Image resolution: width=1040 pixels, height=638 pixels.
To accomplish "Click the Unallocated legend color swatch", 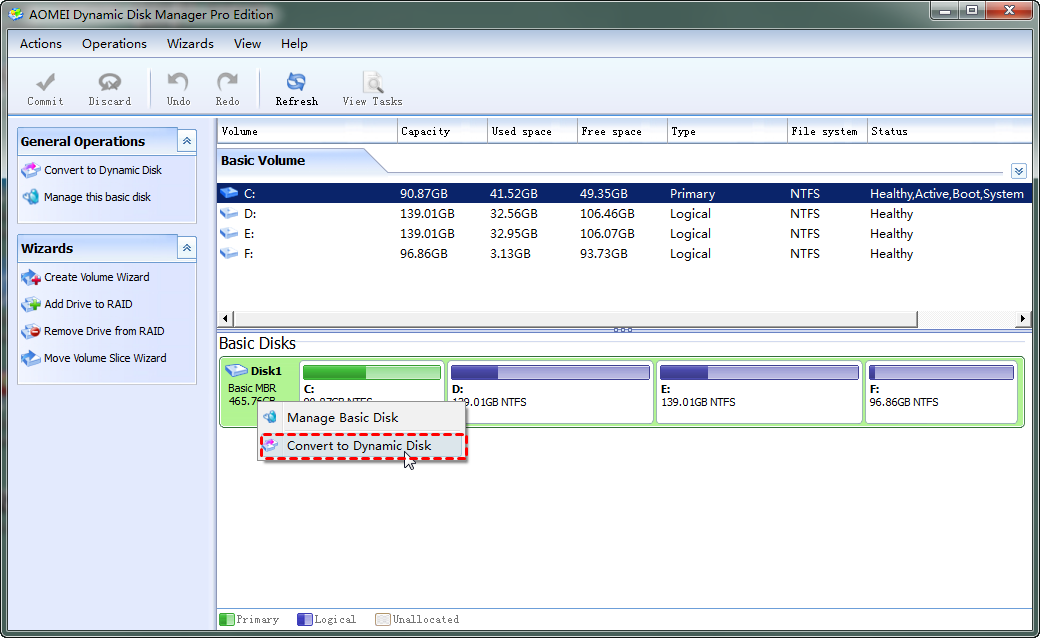I will 383,619.
